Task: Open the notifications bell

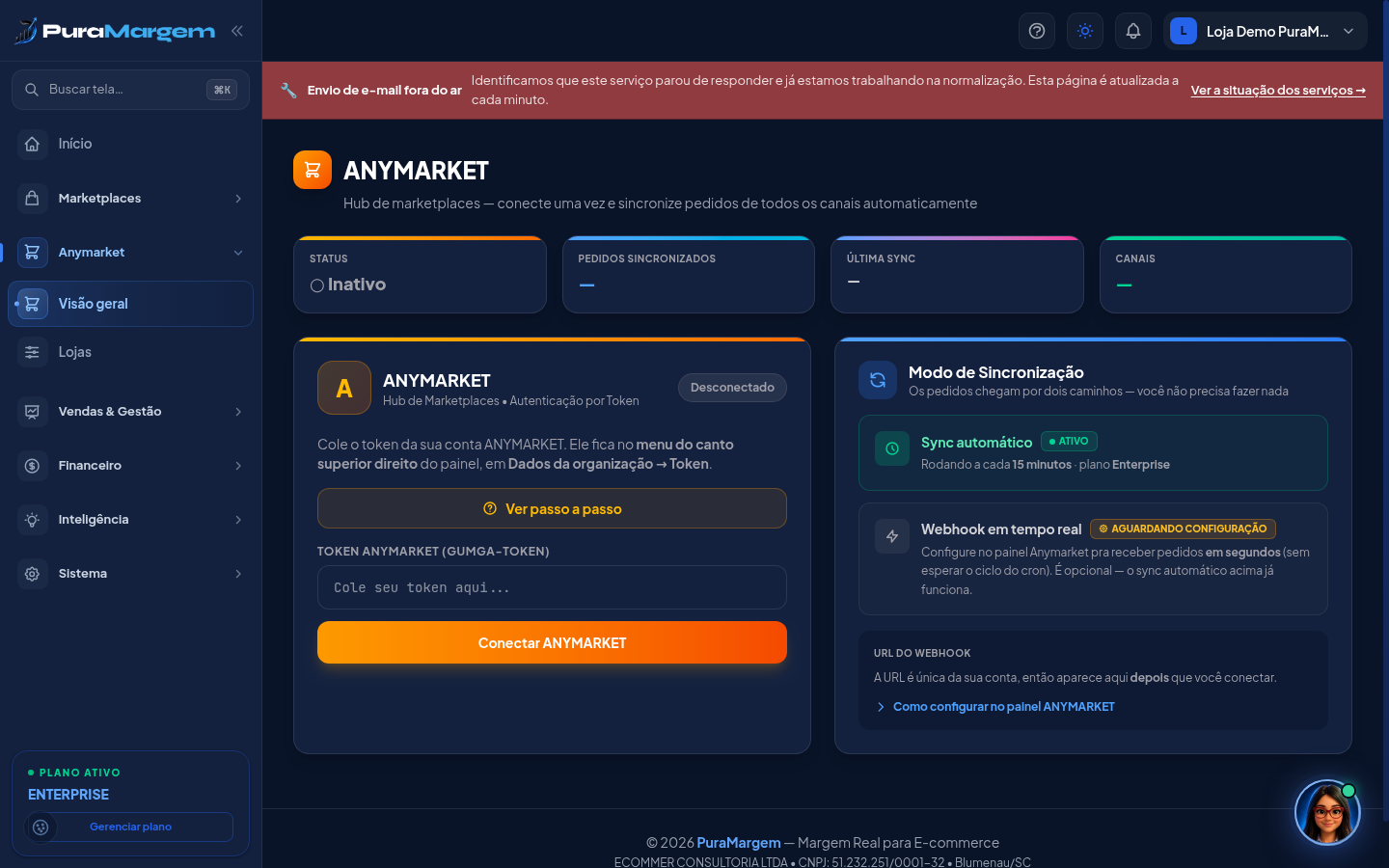Action: 1133,31
